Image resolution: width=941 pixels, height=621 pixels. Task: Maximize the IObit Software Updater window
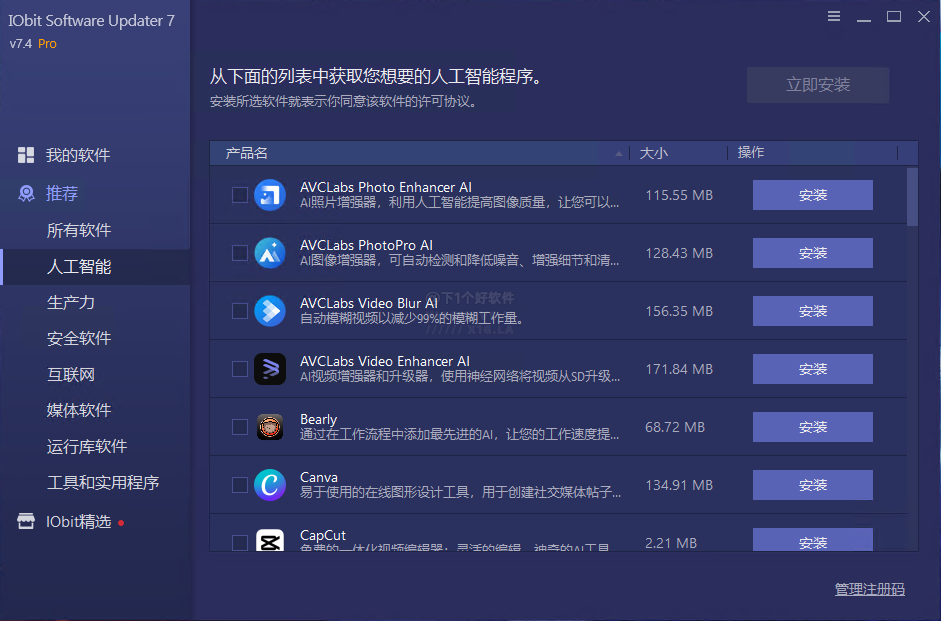click(894, 16)
